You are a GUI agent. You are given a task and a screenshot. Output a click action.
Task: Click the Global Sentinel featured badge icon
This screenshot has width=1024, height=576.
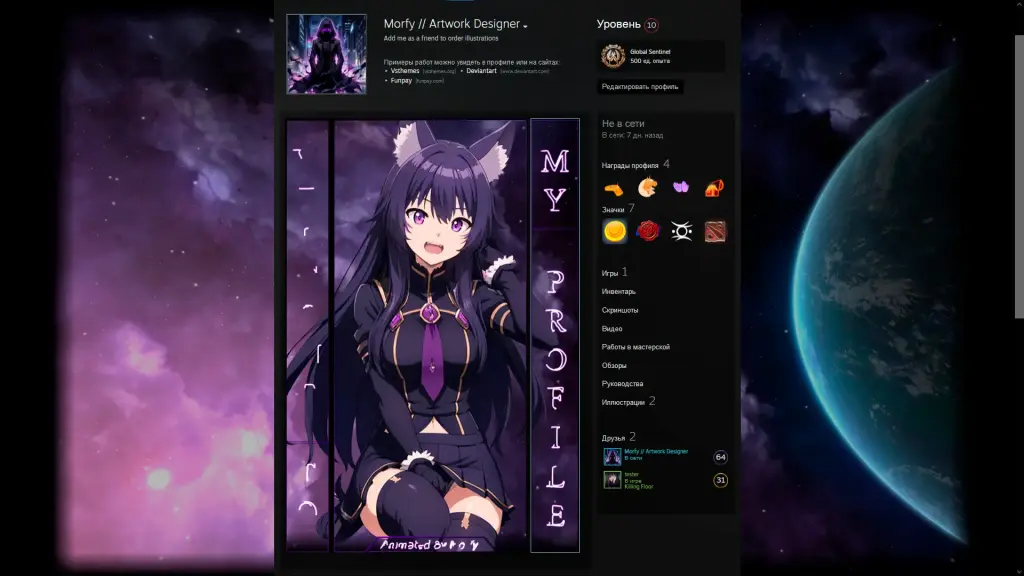(613, 56)
